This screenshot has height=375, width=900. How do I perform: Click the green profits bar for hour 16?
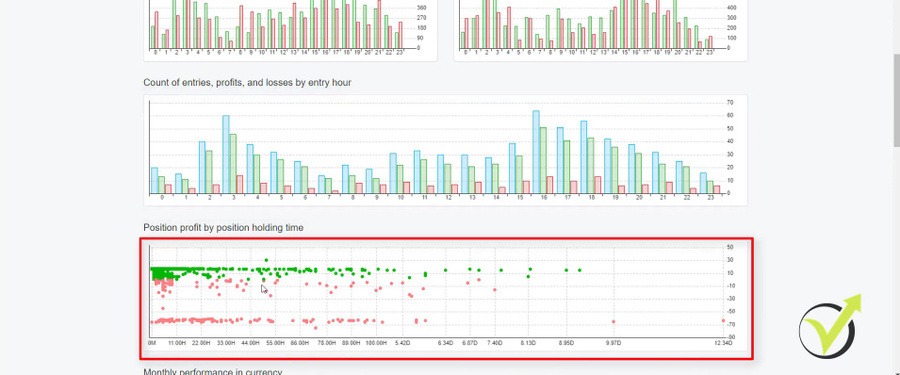pos(543,160)
